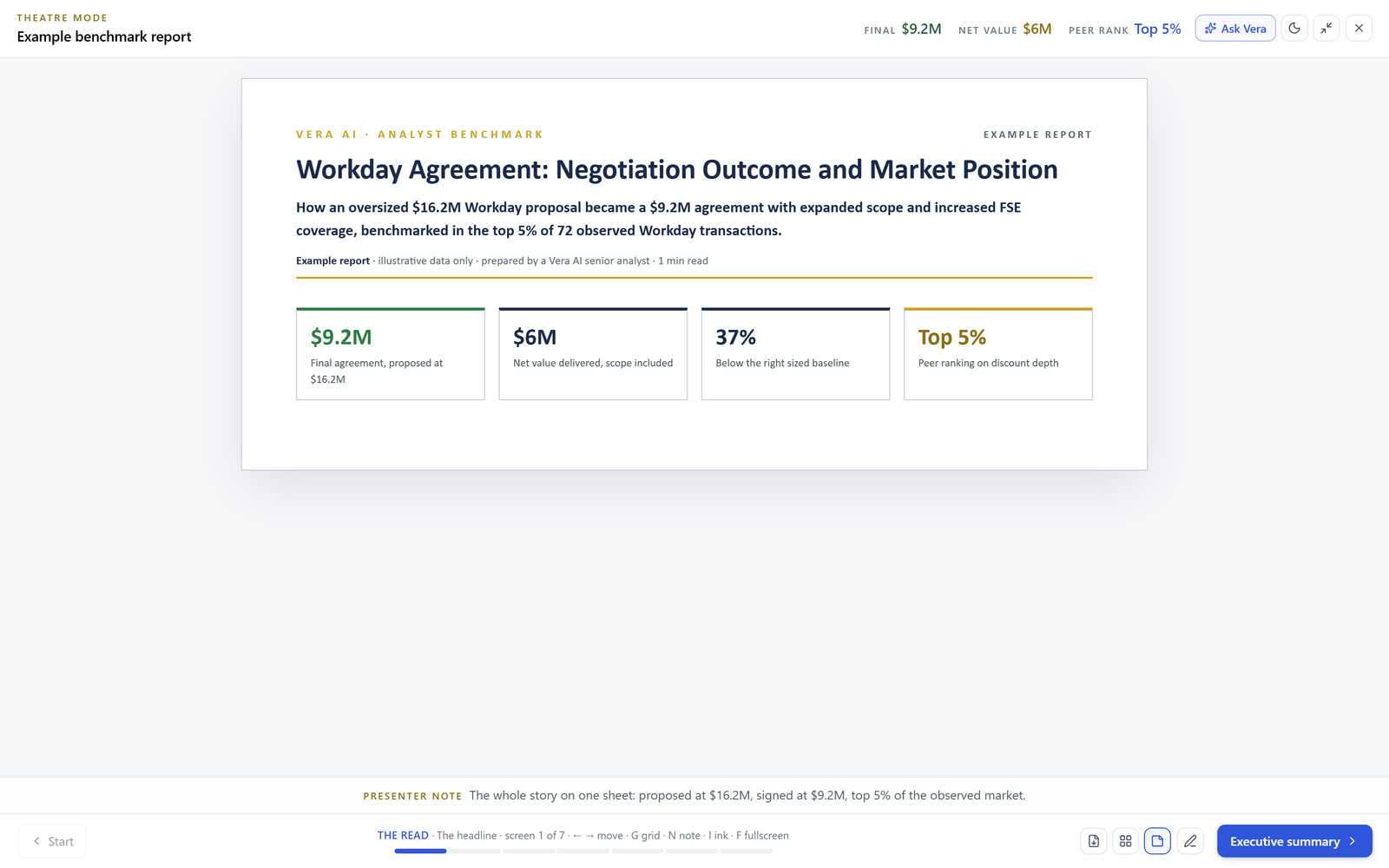The width and height of the screenshot is (1389, 868).
Task: Activate the ink pen tool
Action: tap(1190, 841)
